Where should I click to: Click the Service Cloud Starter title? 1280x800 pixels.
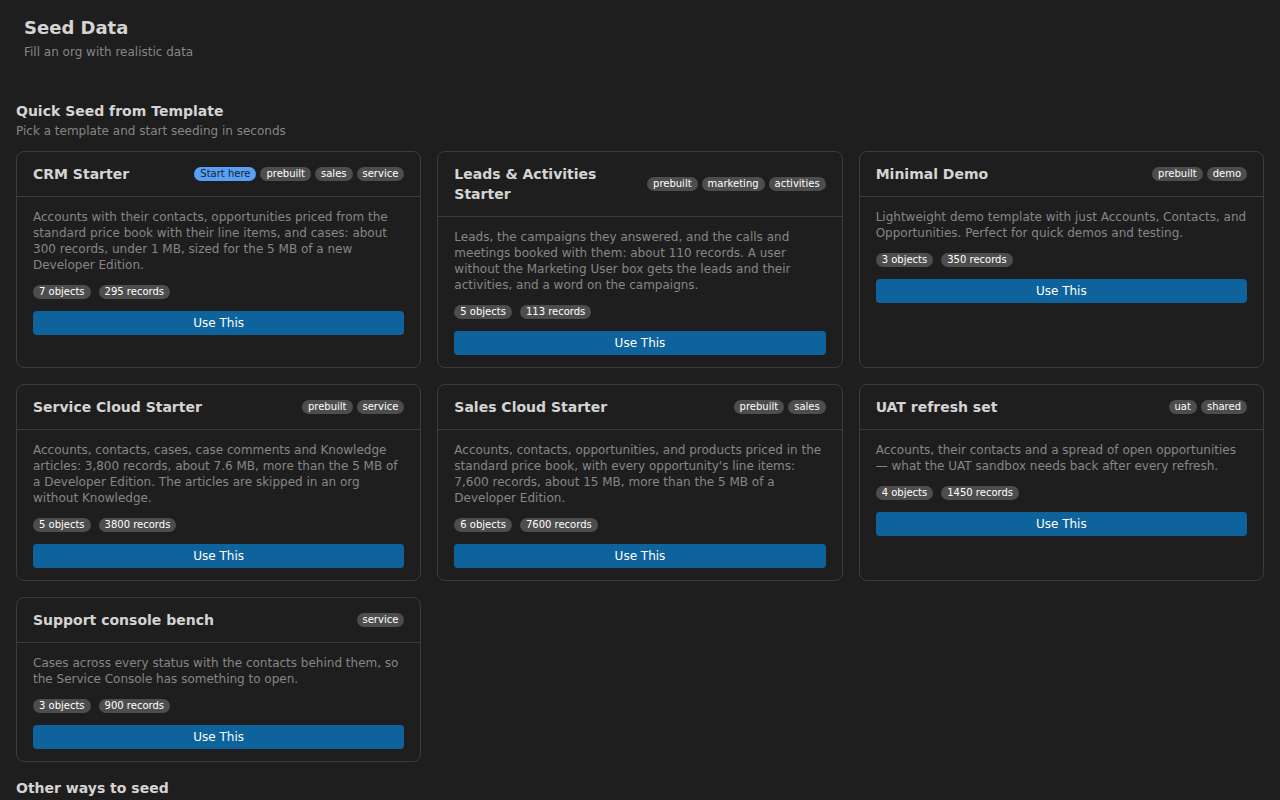(118, 407)
